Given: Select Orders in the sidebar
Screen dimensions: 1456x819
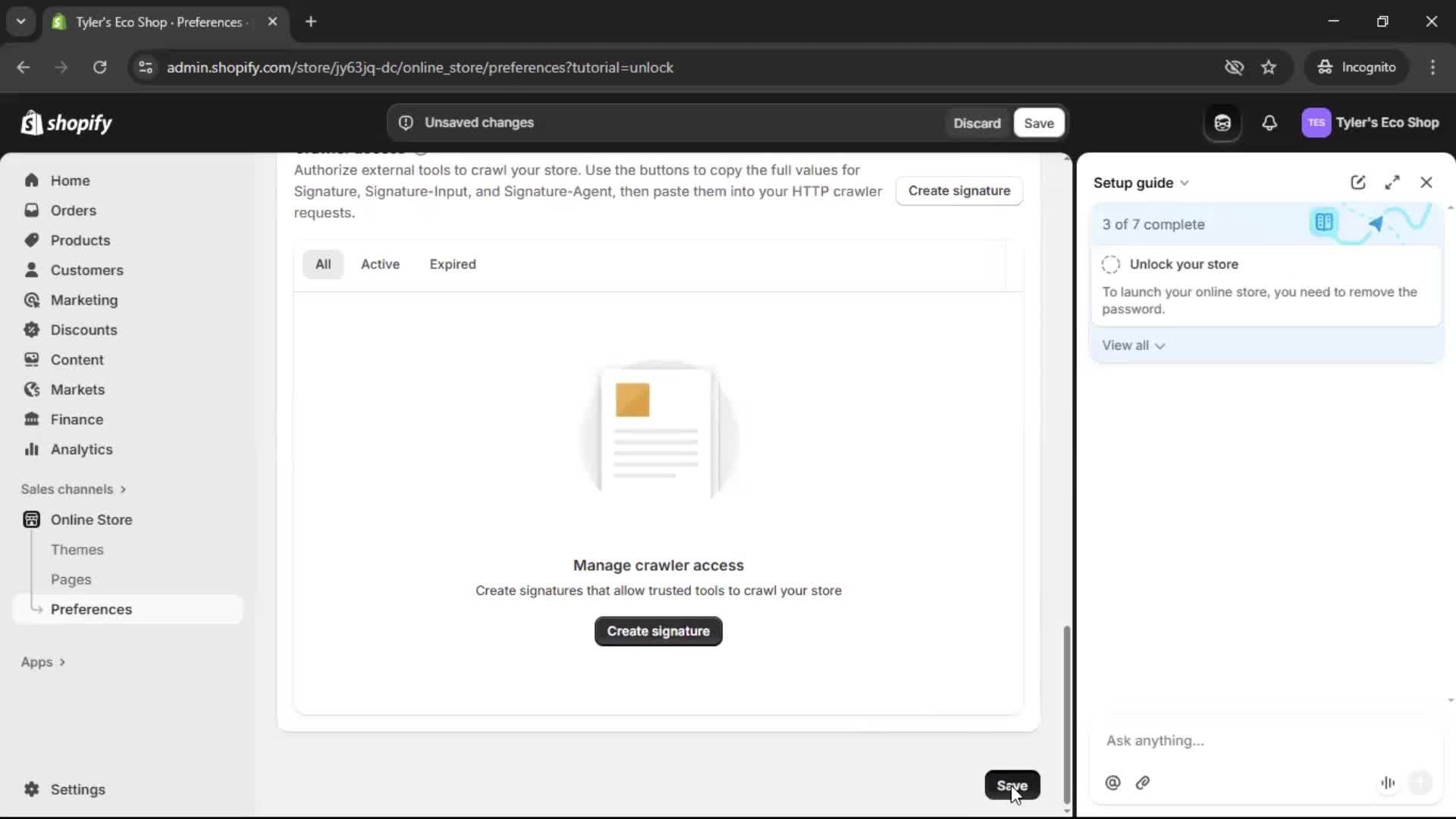Looking at the screenshot, I should tap(73, 210).
